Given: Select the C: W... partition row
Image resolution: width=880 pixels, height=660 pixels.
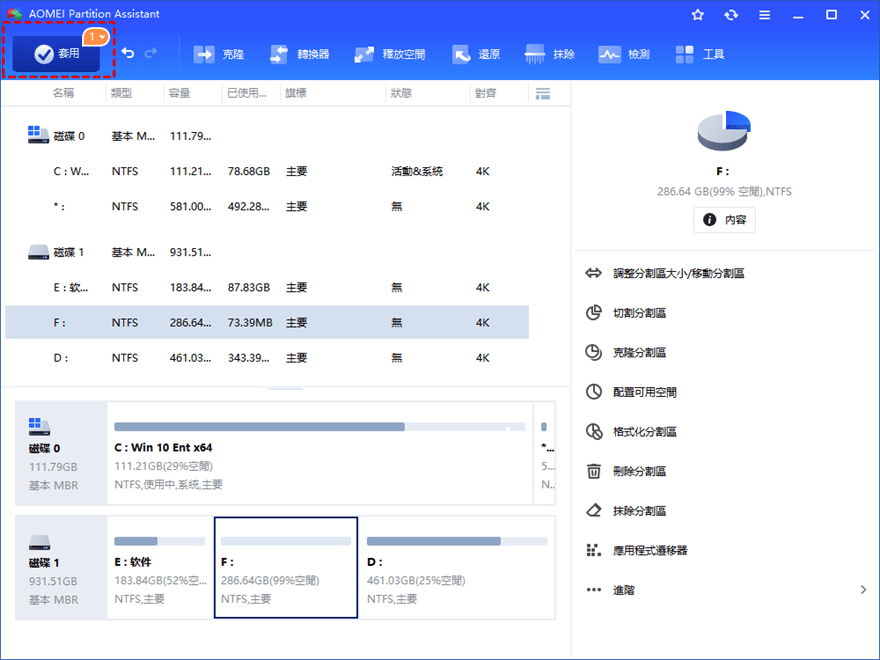Looking at the screenshot, I should click(x=267, y=171).
